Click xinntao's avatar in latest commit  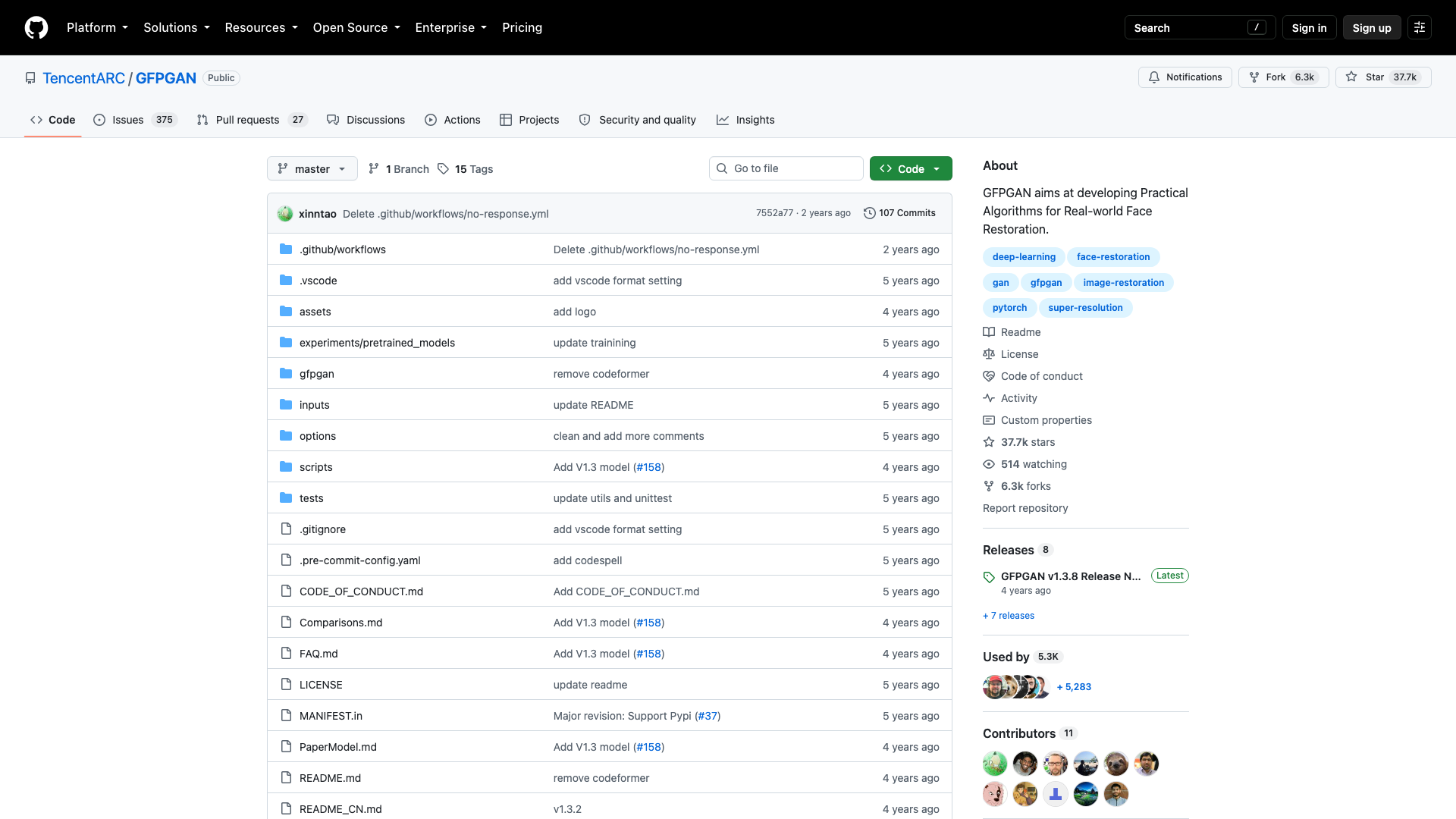point(285,214)
